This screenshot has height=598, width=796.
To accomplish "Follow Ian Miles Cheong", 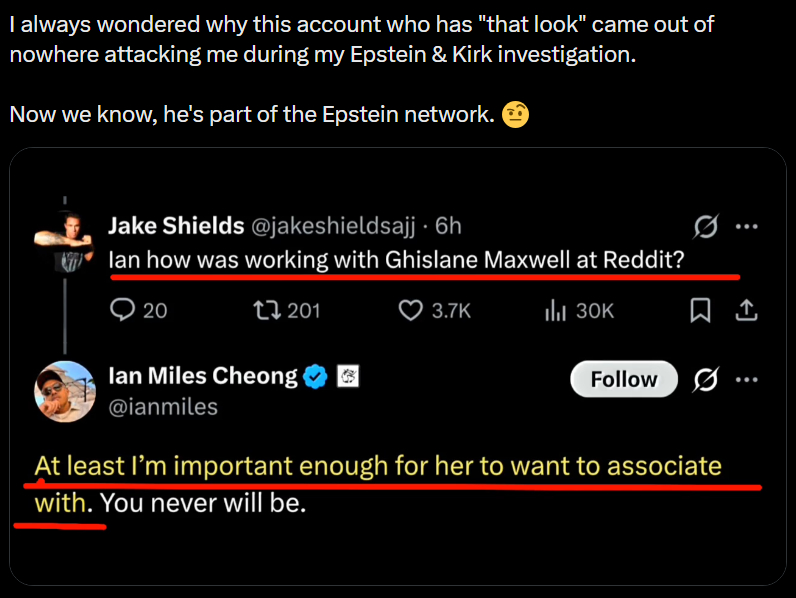I will 624,379.
